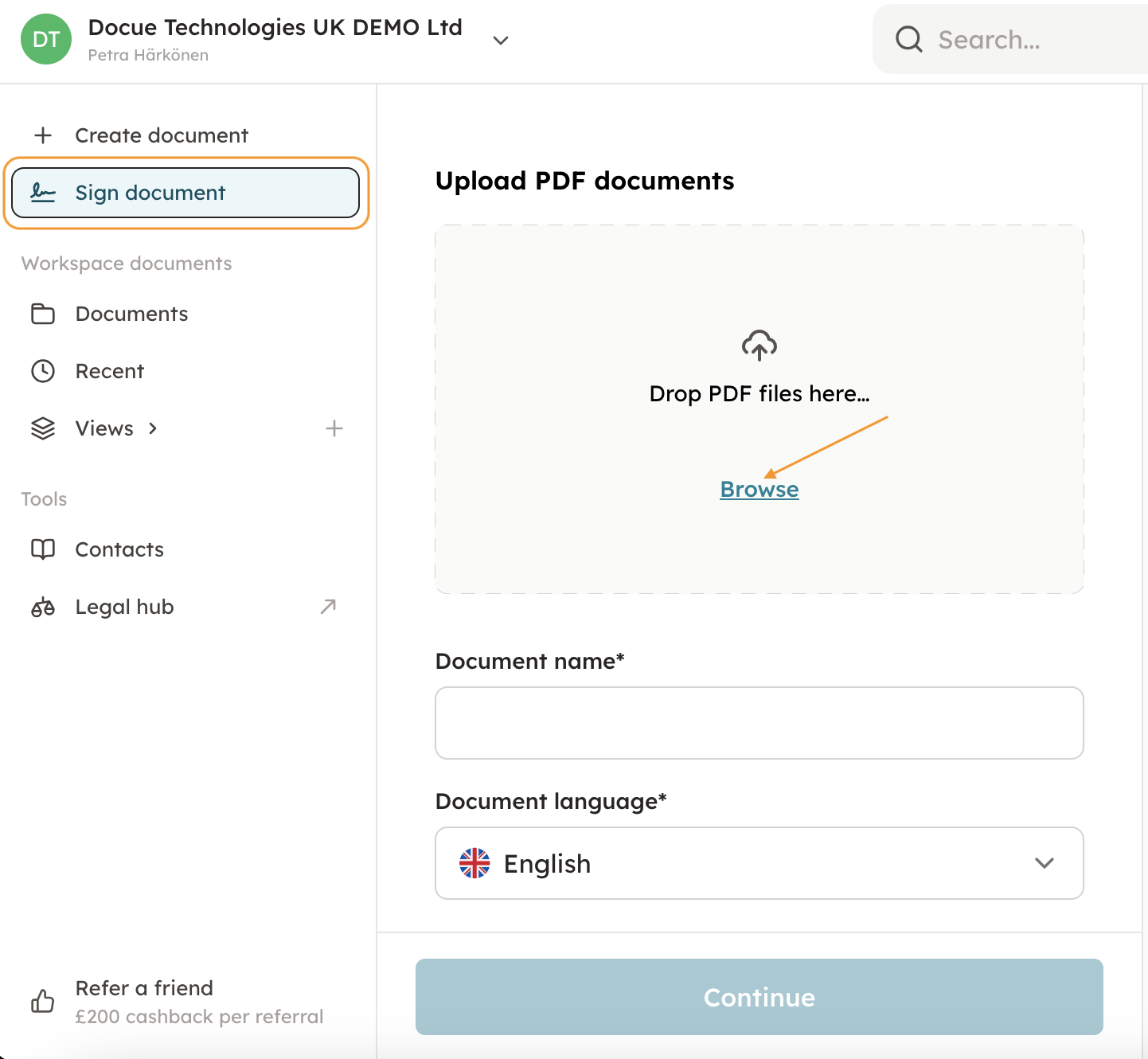Image resolution: width=1148 pixels, height=1059 pixels.
Task: Expand the workspace switcher chevron
Action: (501, 41)
